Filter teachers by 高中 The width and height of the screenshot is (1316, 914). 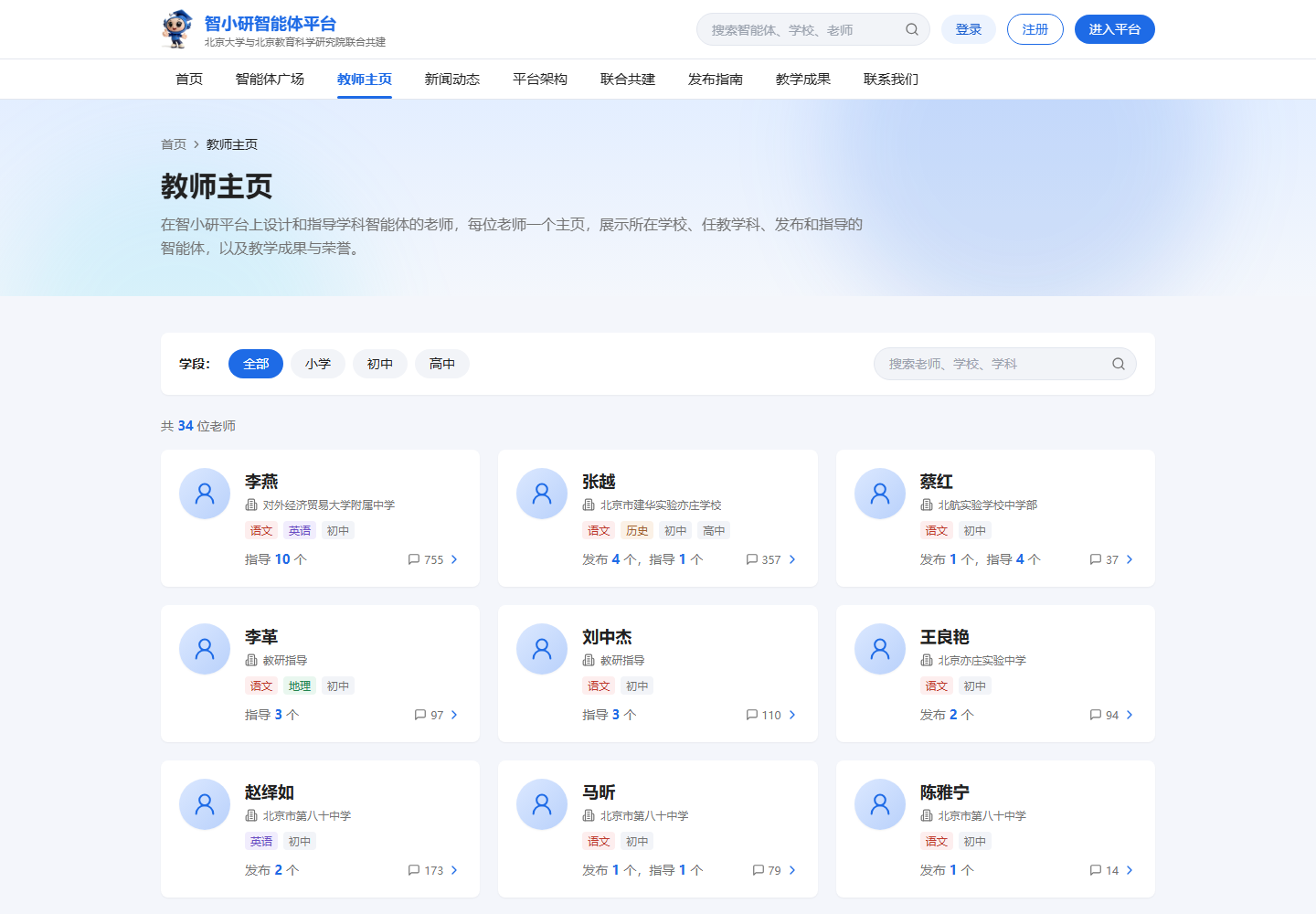442,364
